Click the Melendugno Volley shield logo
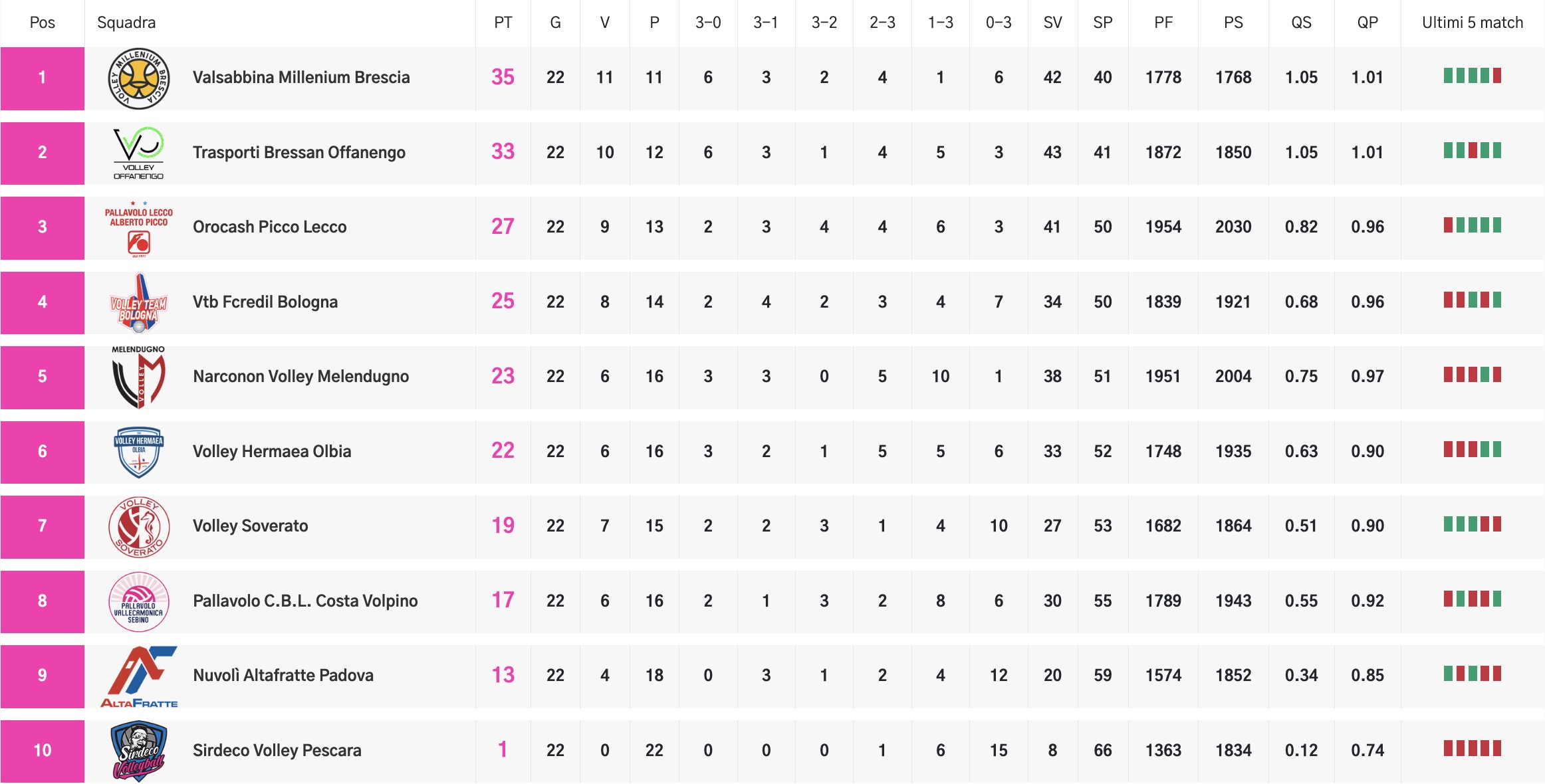The height and width of the screenshot is (784, 1545). pyautogui.click(x=138, y=377)
